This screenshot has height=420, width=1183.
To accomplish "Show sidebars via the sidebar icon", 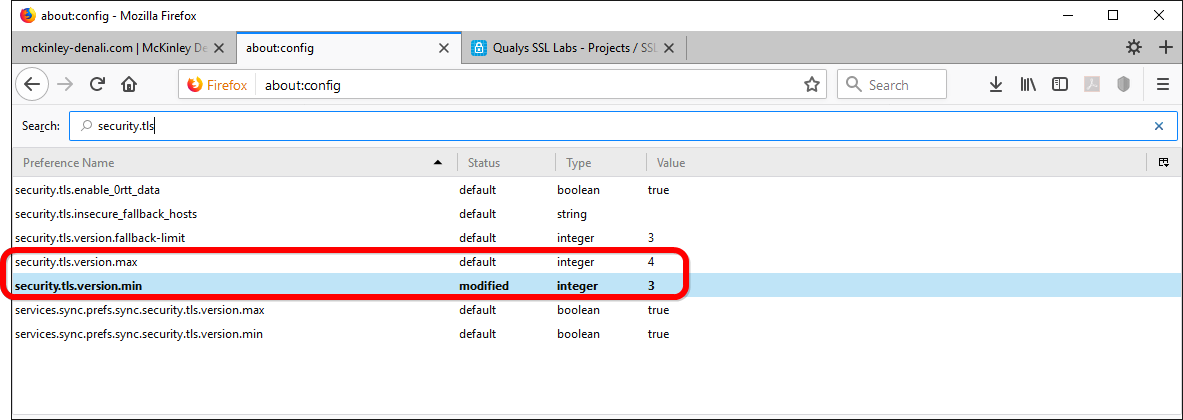I will click(x=1060, y=85).
